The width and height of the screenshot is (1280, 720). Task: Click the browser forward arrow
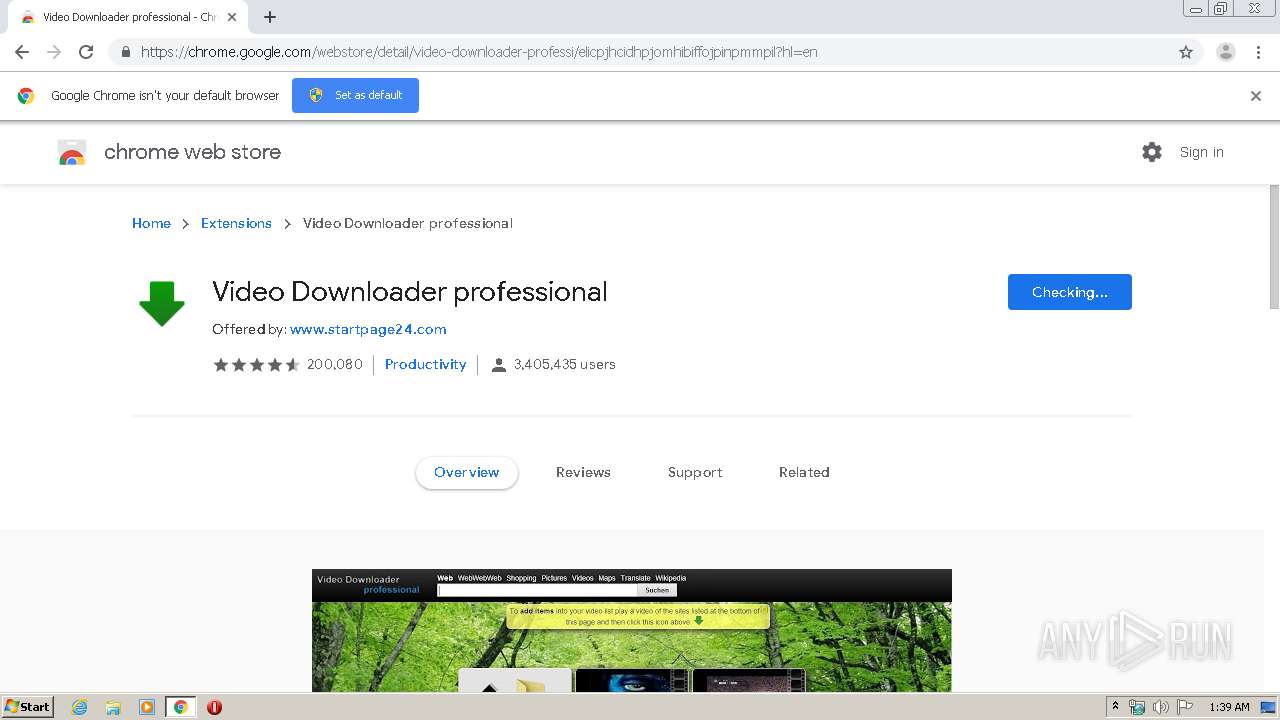coord(54,52)
